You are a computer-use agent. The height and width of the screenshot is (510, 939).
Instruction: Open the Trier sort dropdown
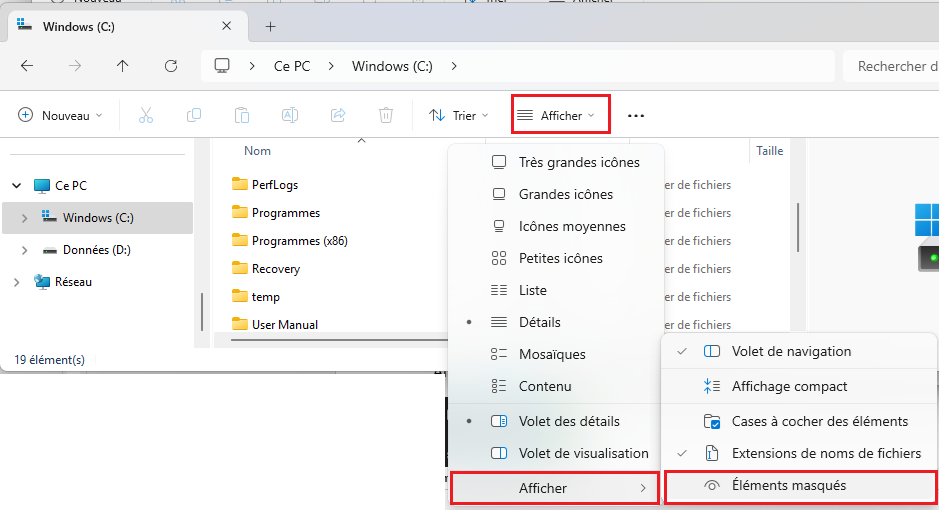tap(459, 116)
